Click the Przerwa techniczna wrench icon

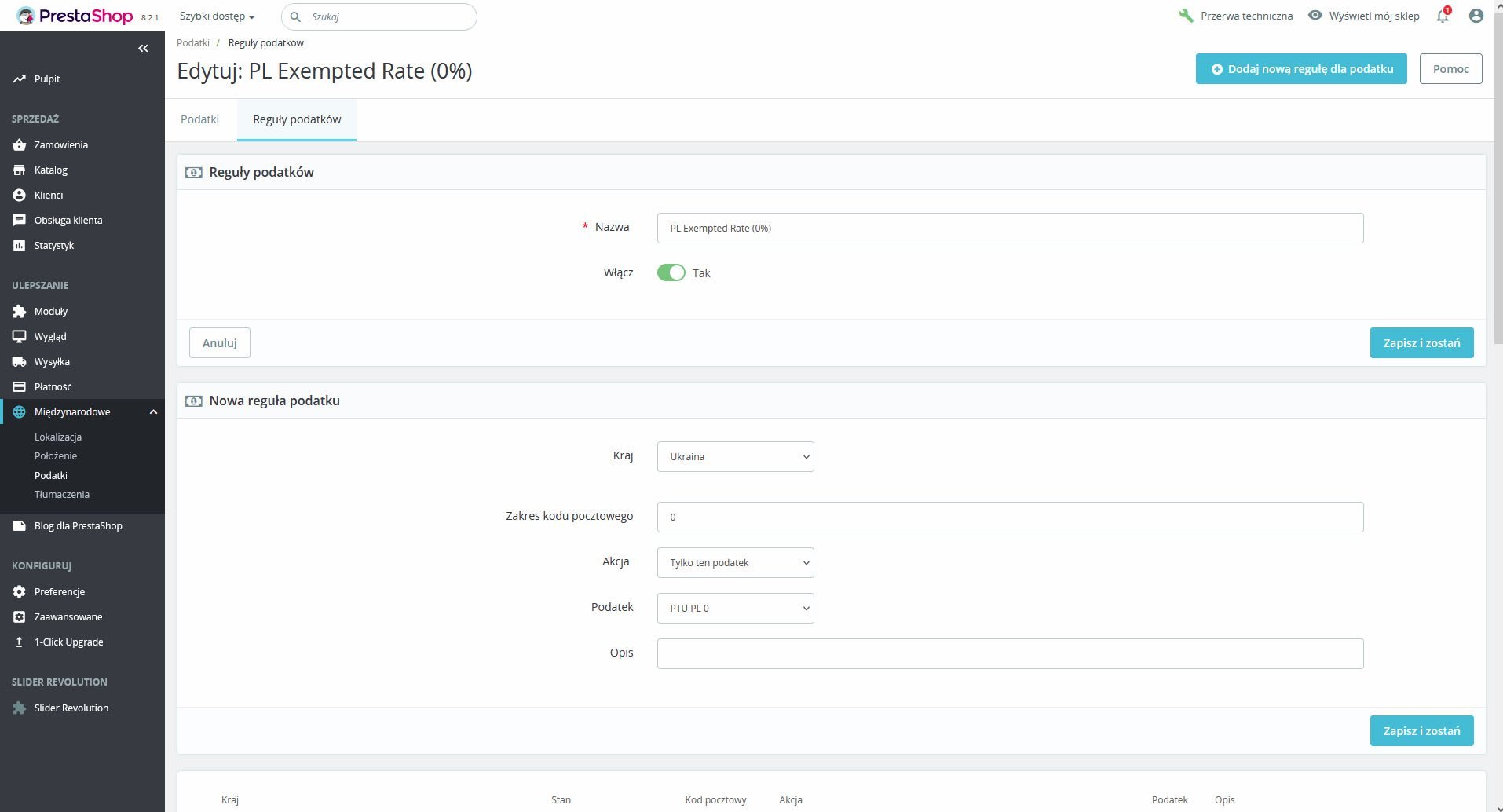[x=1186, y=16]
